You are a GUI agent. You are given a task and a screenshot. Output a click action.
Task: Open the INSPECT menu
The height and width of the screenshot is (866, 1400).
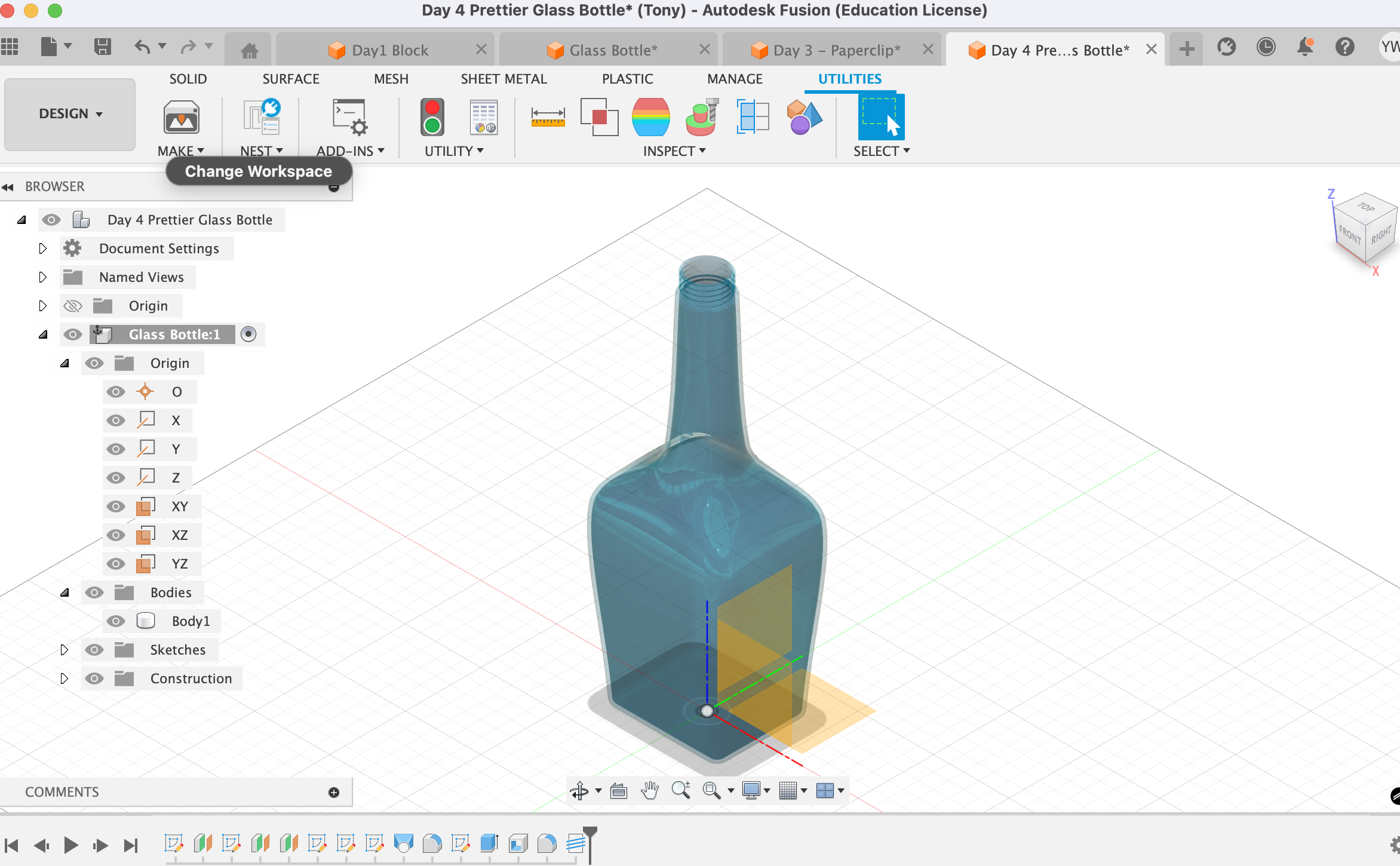point(674,151)
